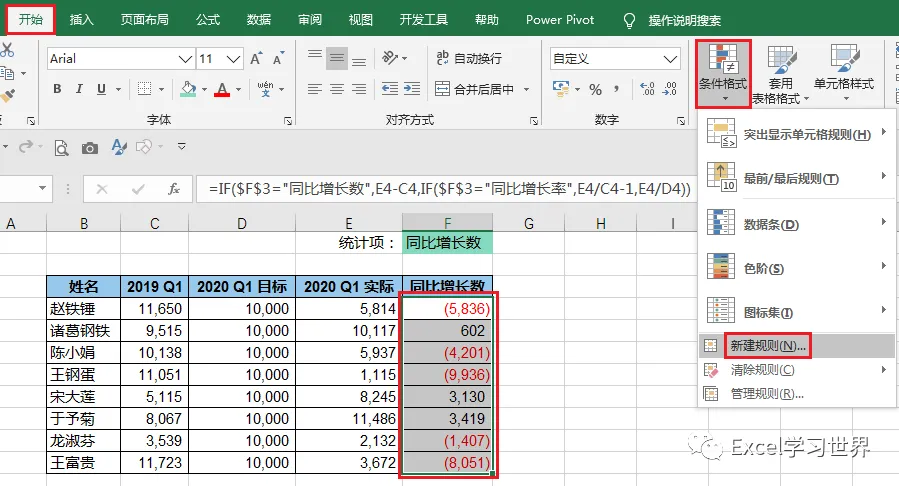
Task: Open 数据条 data bars submenu
Action: tap(797, 224)
